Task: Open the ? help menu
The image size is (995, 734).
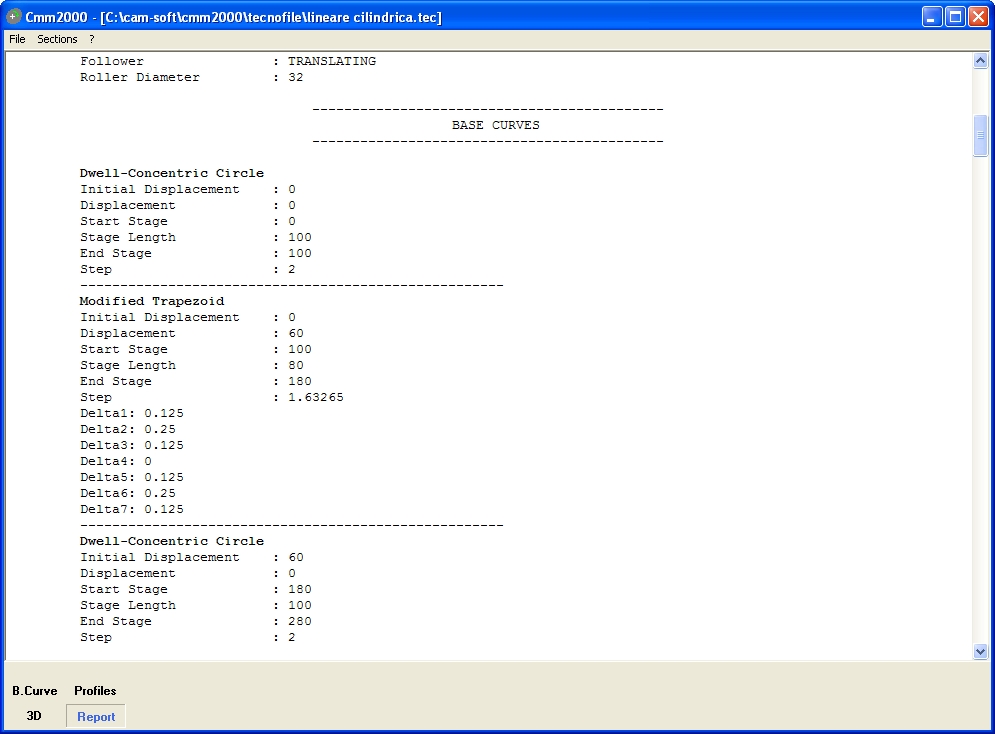Action: coord(91,39)
